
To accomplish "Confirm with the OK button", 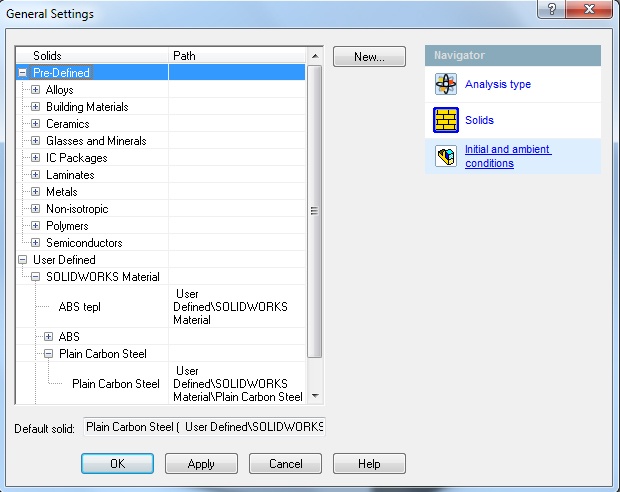I will [x=117, y=464].
